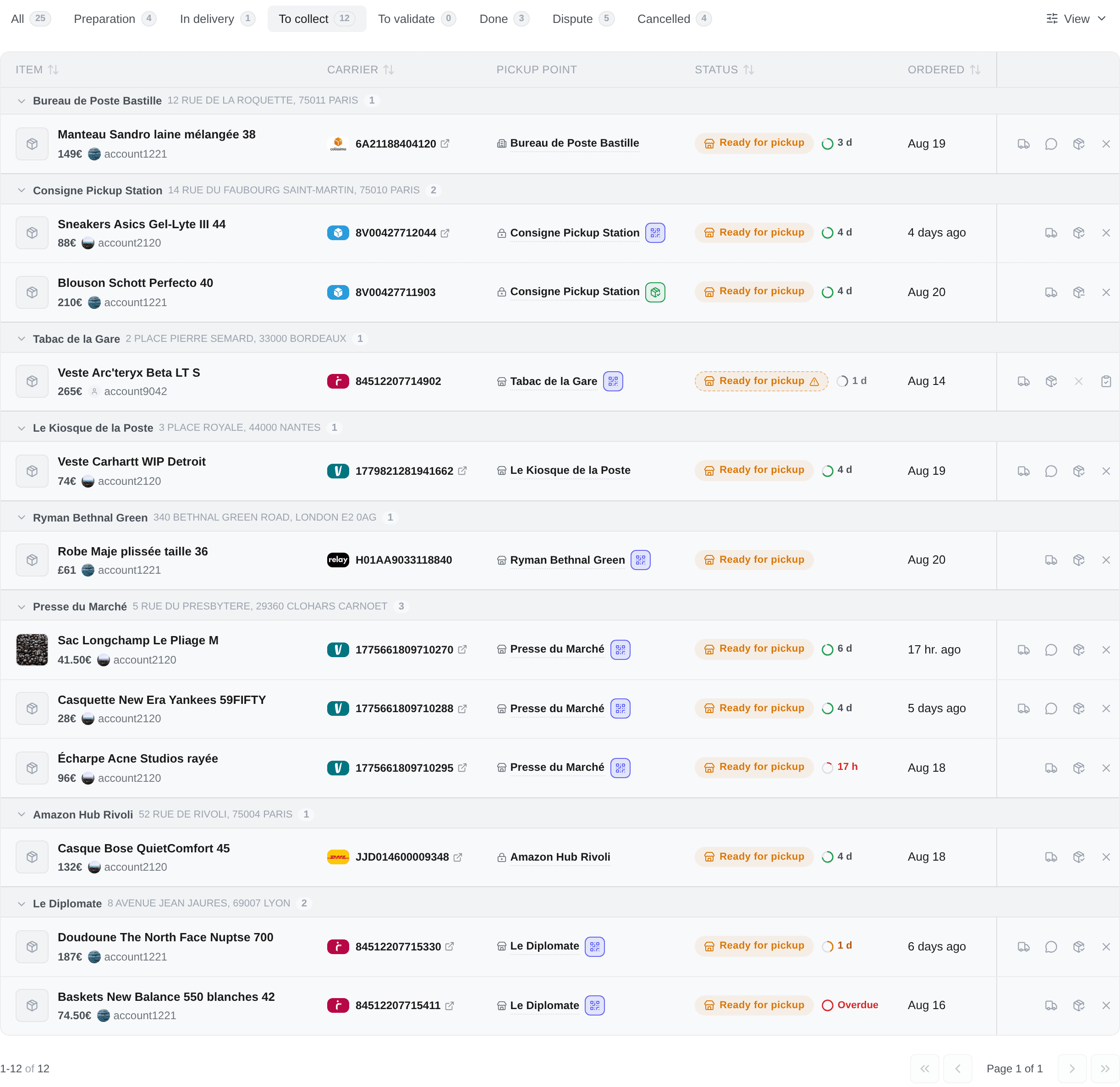Image resolution: width=1120 pixels, height=1087 pixels.
Task: Open the In delivery tab
Action: click(217, 19)
